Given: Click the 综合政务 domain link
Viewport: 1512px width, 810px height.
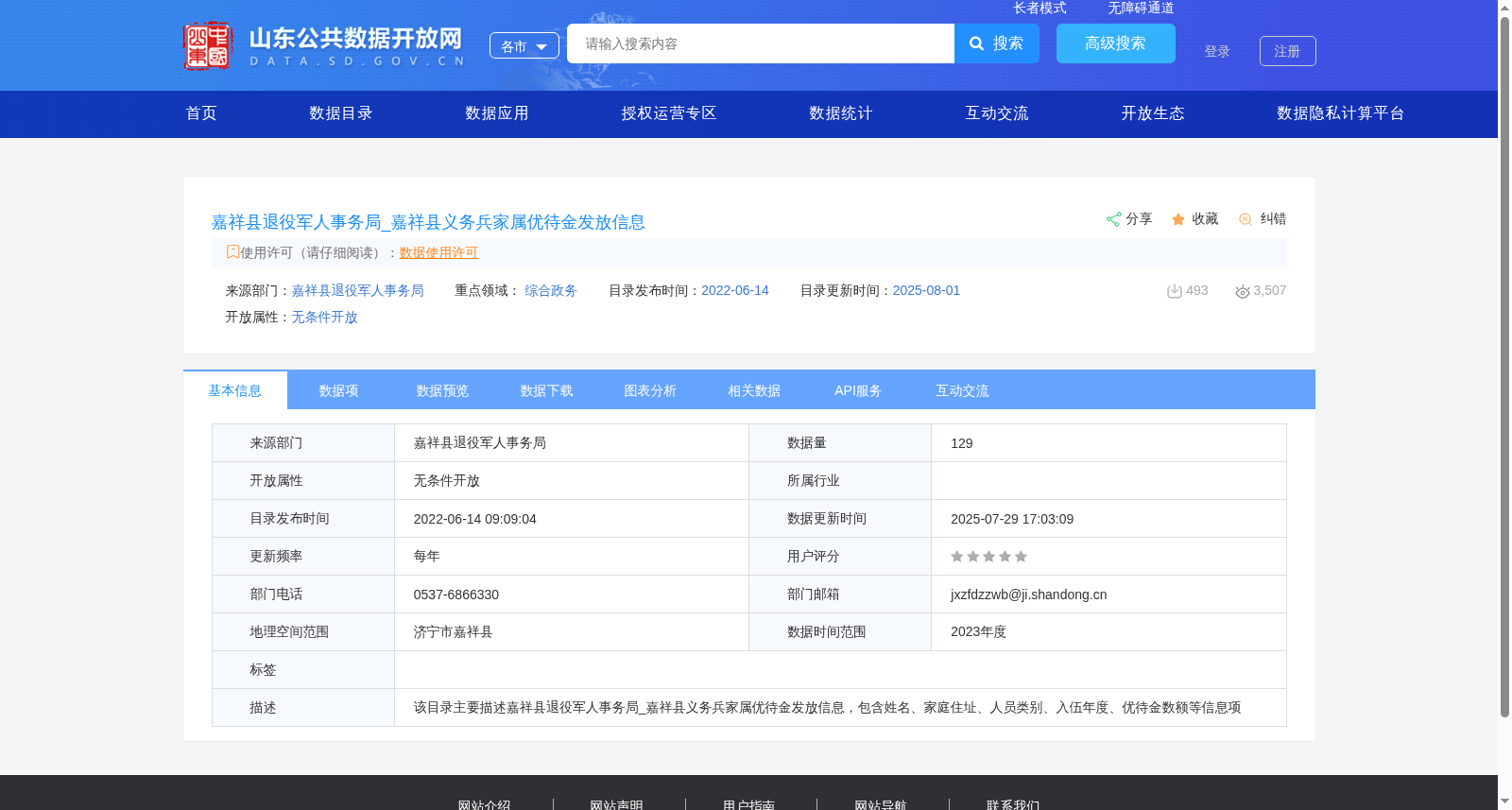Looking at the screenshot, I should click(x=551, y=290).
